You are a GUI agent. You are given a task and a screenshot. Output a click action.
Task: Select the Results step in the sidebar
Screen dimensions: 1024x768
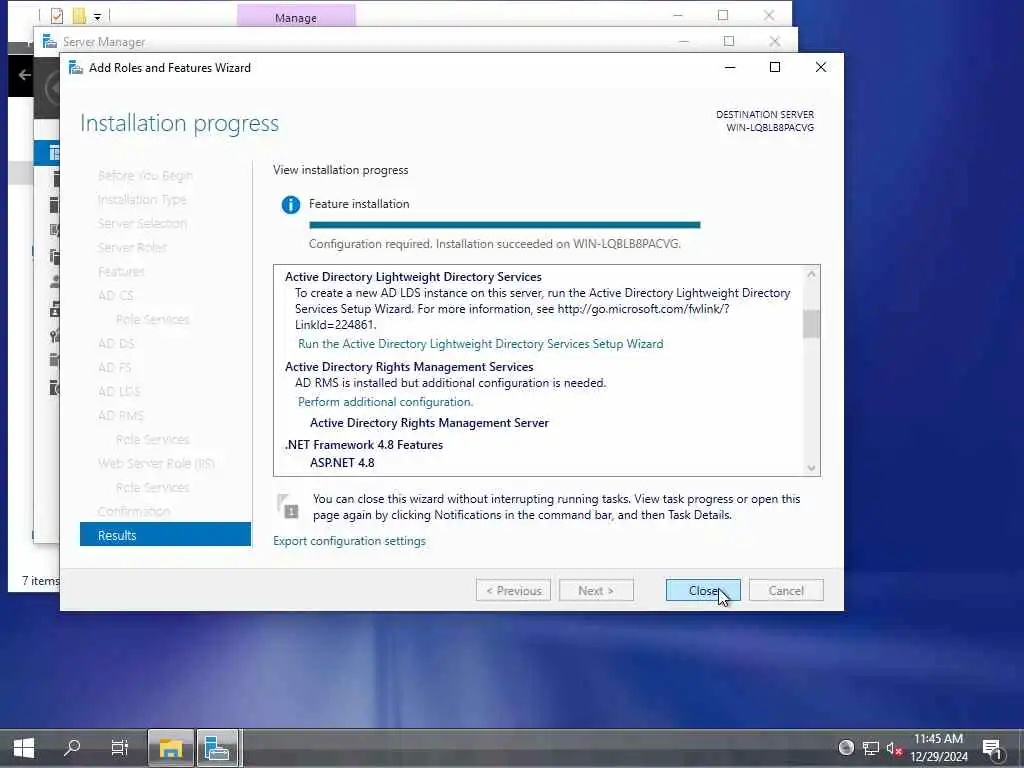(x=165, y=535)
